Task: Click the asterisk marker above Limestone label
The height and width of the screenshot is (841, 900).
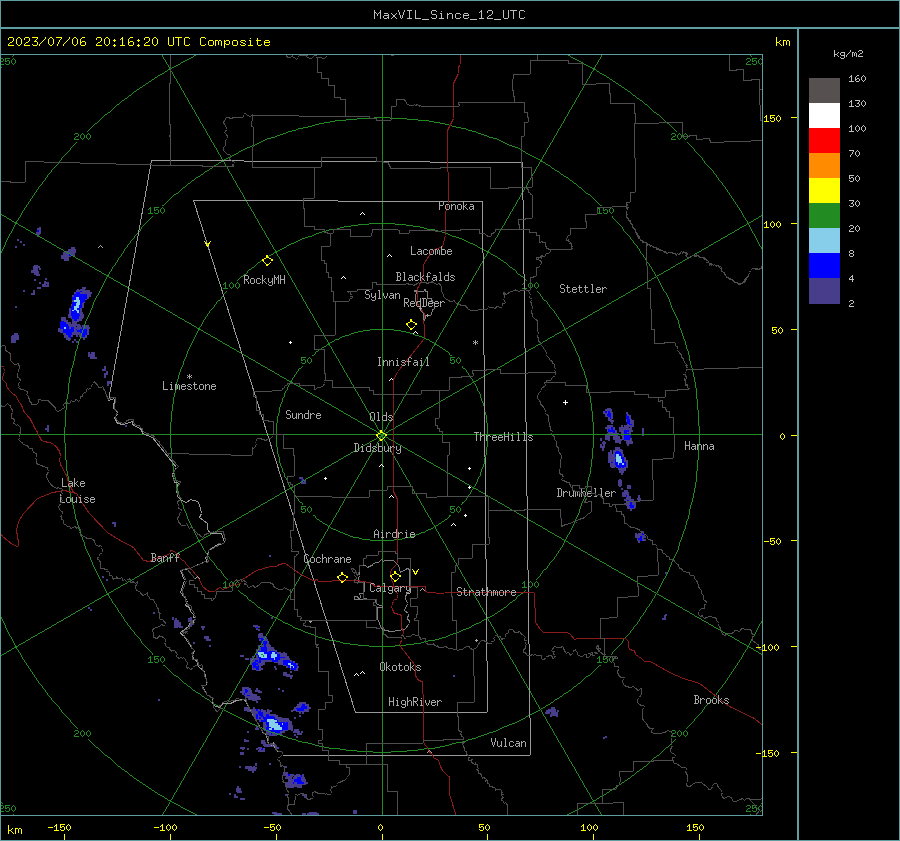Action: (x=189, y=377)
